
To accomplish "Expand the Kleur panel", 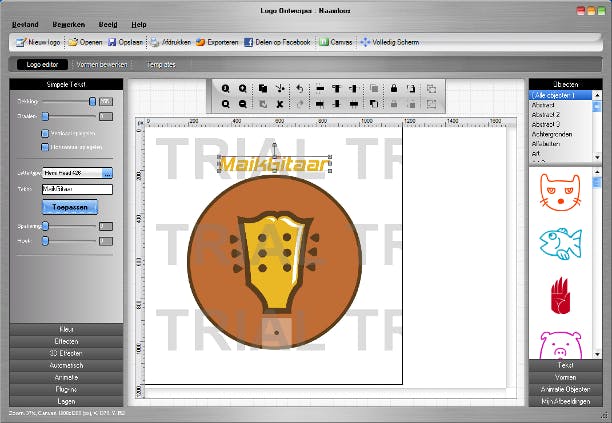I will tap(66, 329).
